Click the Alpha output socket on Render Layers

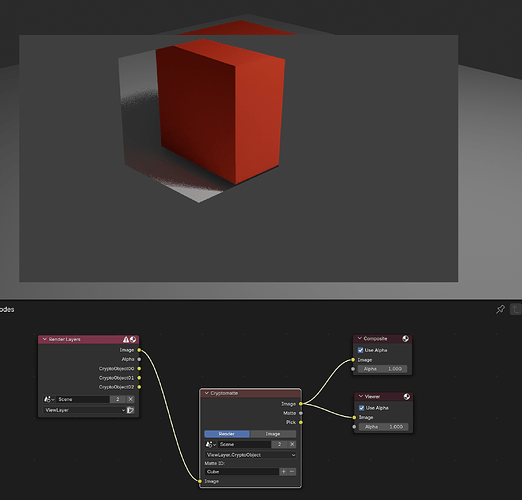coord(139,359)
